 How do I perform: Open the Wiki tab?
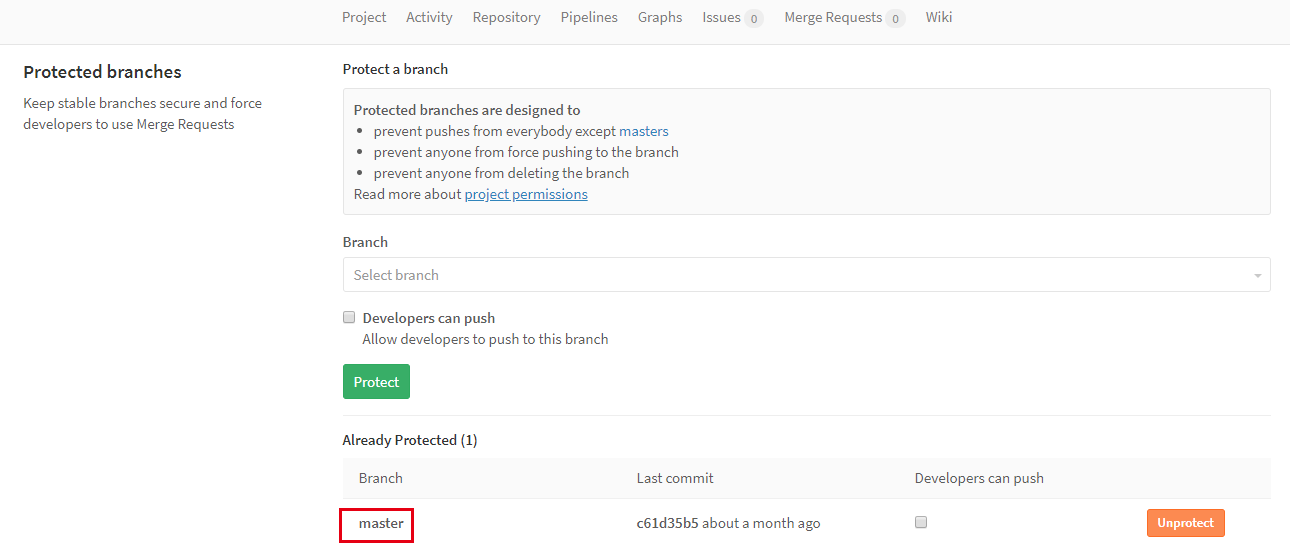939,17
